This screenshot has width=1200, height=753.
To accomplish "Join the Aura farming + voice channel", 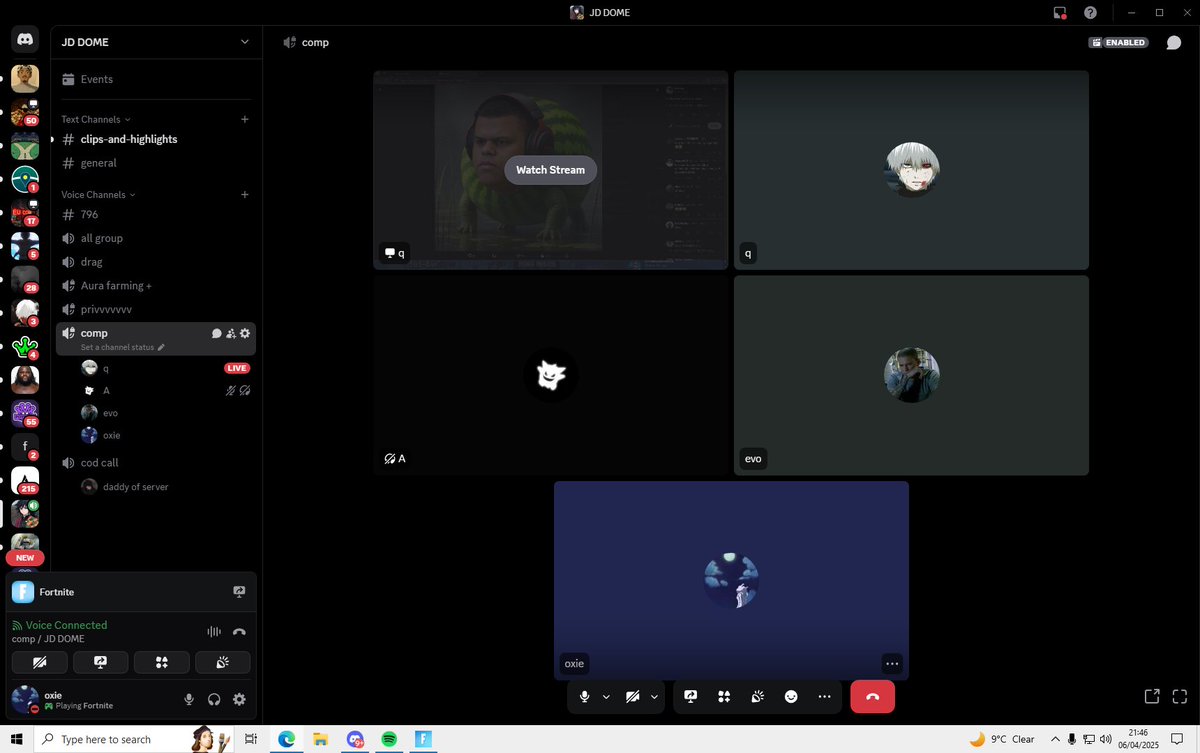I will point(155,286).
